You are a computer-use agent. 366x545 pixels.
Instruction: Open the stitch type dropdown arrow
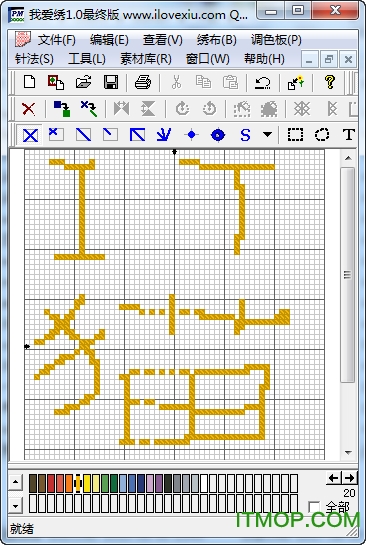coord(267,134)
